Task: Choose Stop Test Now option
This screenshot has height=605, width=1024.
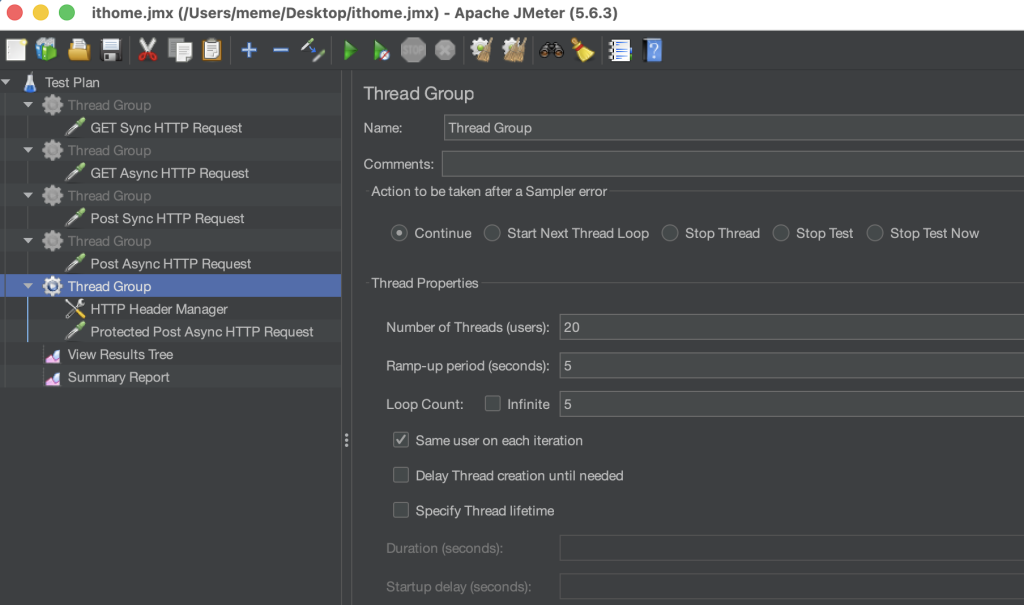Action: tap(874, 233)
